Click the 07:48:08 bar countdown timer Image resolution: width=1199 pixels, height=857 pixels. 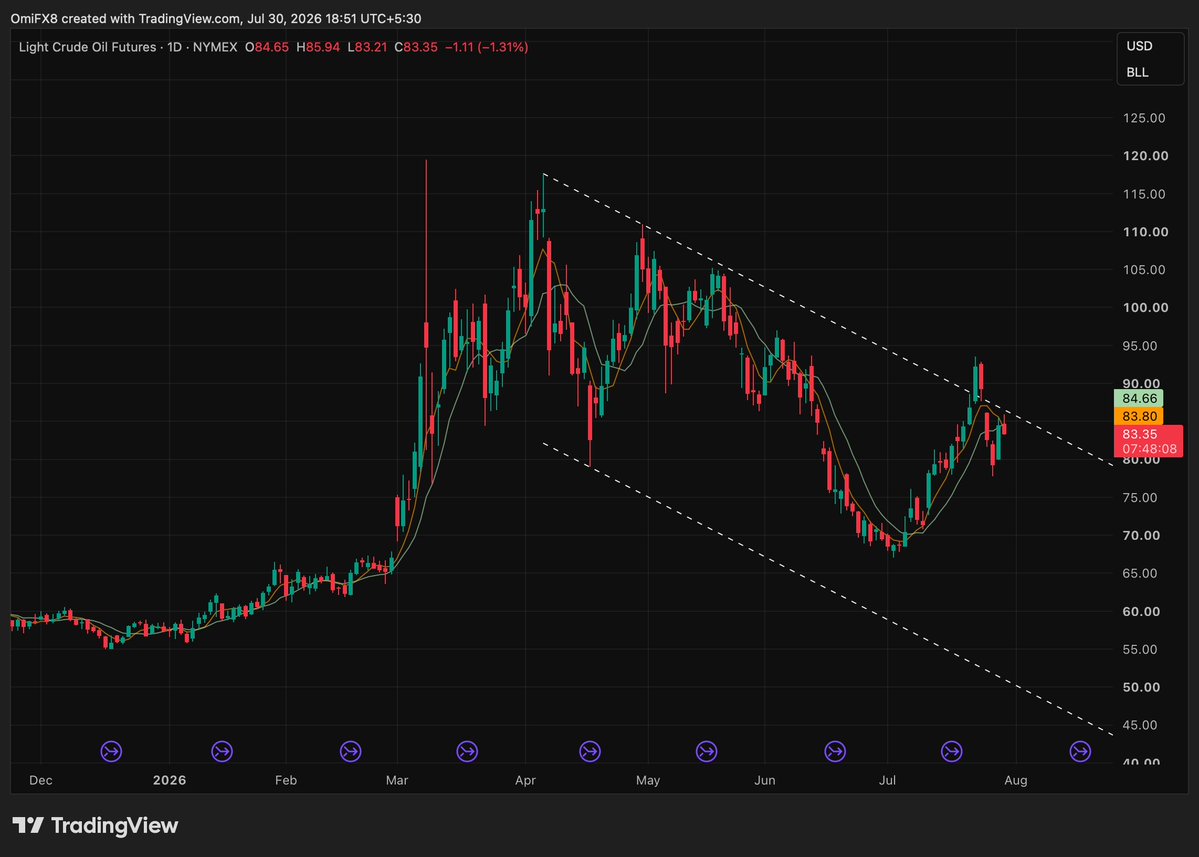(1149, 450)
